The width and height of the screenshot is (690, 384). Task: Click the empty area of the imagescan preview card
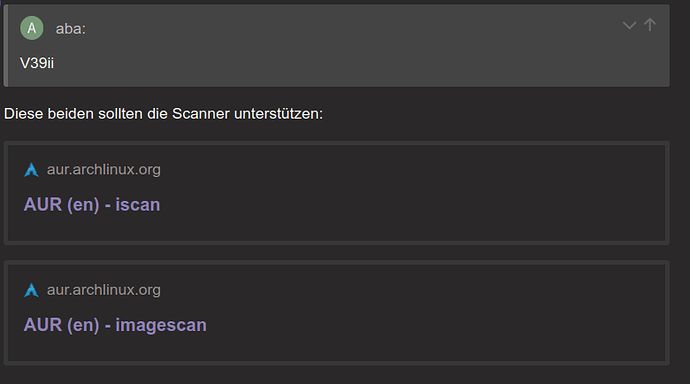click(436, 313)
